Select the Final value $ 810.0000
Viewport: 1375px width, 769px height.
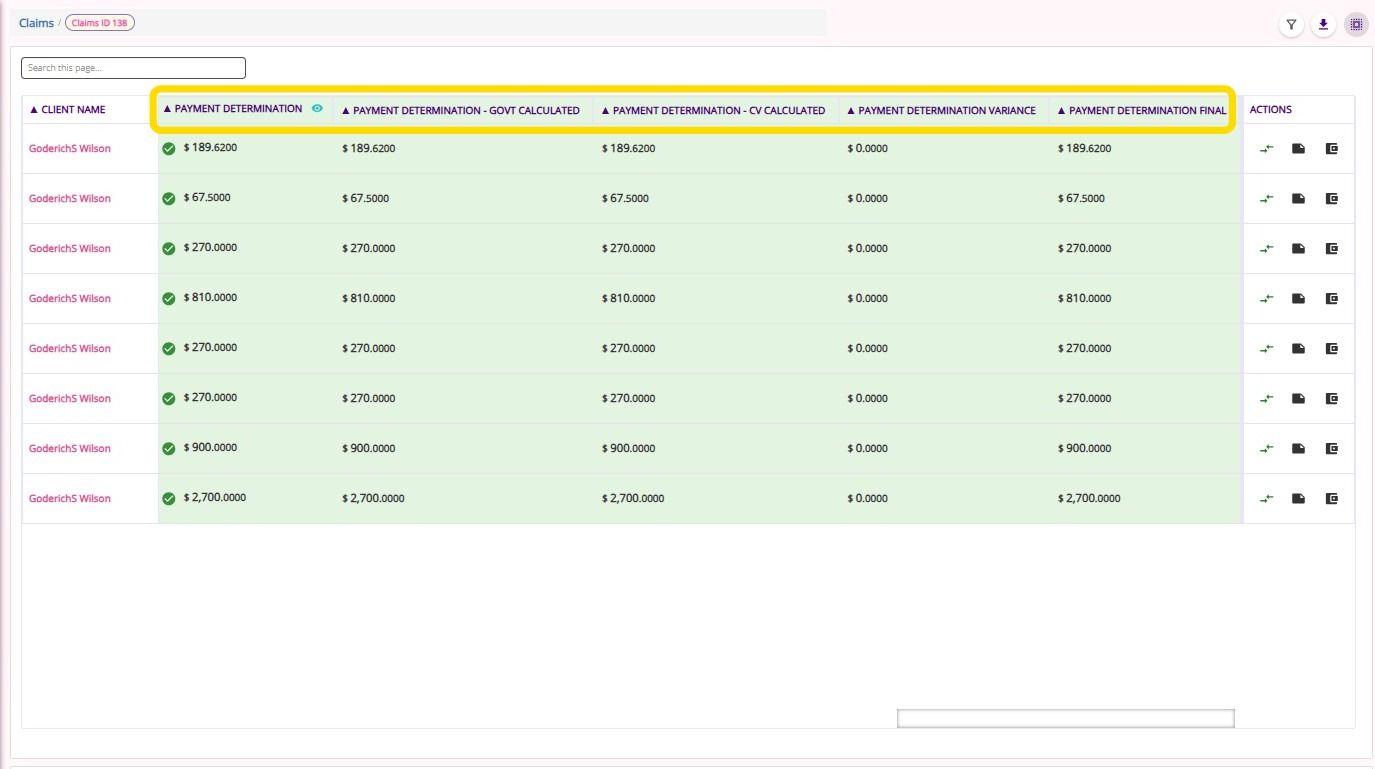1084,299
